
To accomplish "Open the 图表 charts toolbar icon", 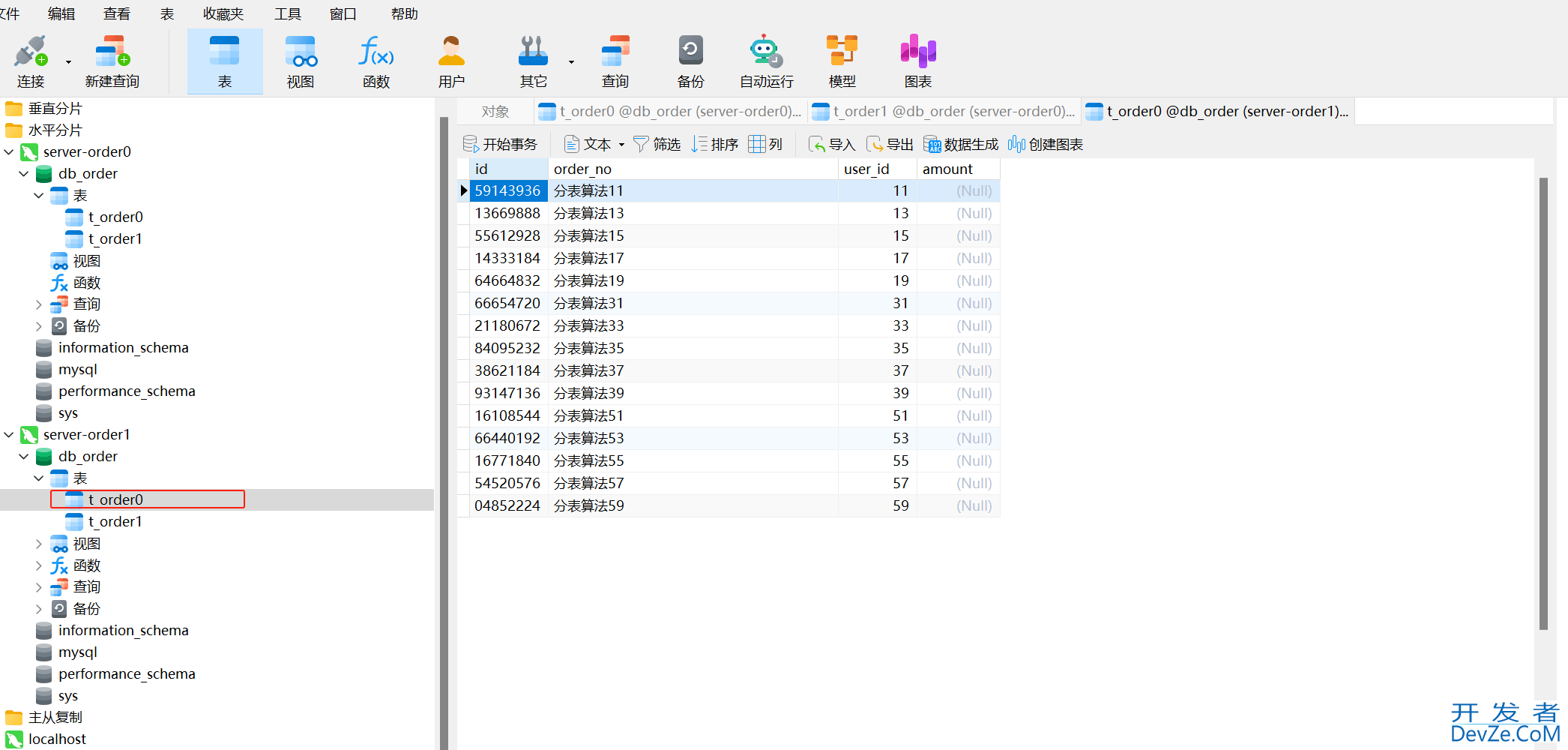I will (918, 61).
